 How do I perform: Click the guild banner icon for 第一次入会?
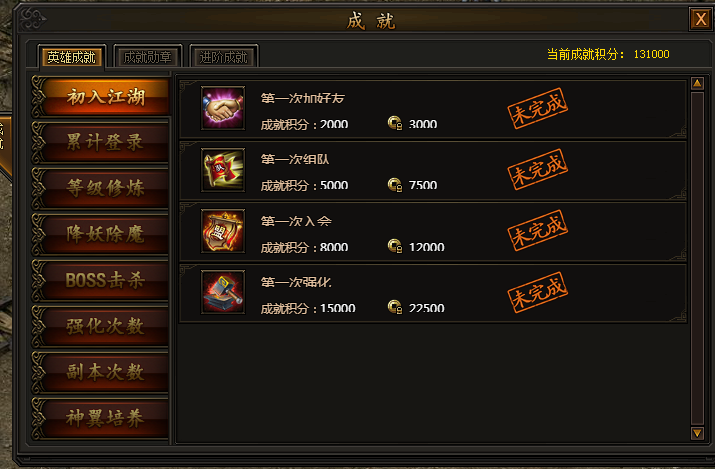click(x=223, y=231)
